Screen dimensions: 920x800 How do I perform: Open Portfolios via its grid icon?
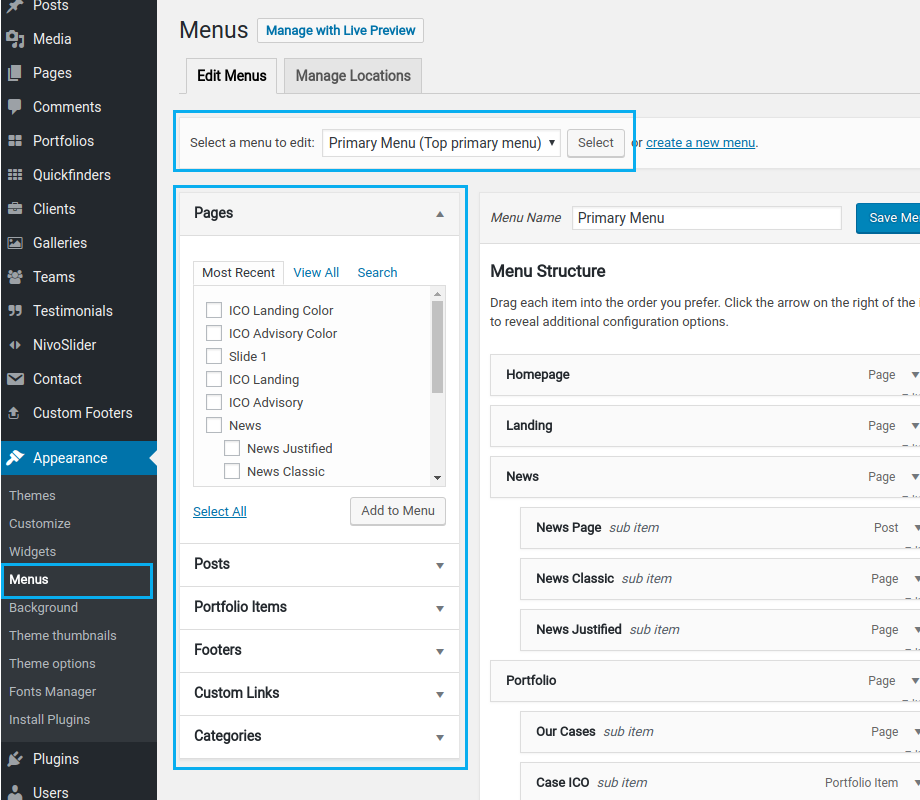pos(15,141)
